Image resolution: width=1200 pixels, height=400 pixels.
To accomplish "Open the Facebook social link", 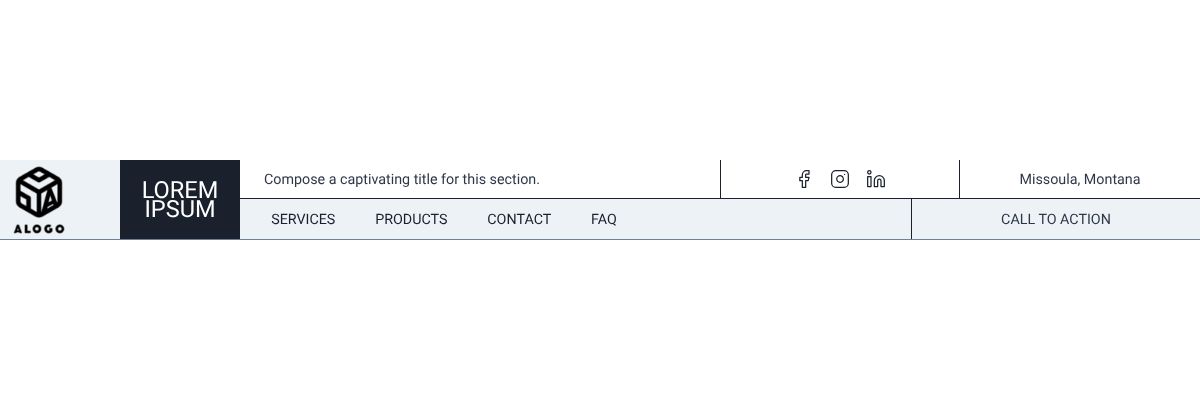I will pos(804,179).
